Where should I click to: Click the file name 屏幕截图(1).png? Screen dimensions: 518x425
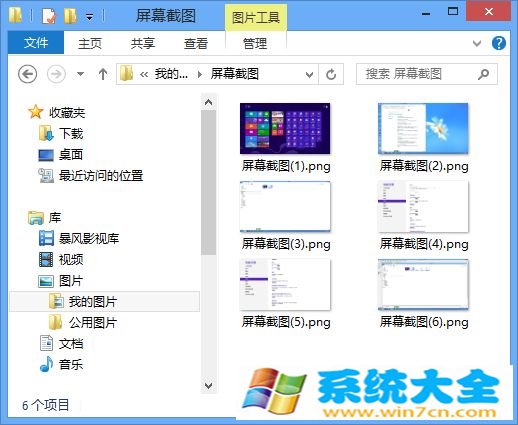tap(286, 166)
